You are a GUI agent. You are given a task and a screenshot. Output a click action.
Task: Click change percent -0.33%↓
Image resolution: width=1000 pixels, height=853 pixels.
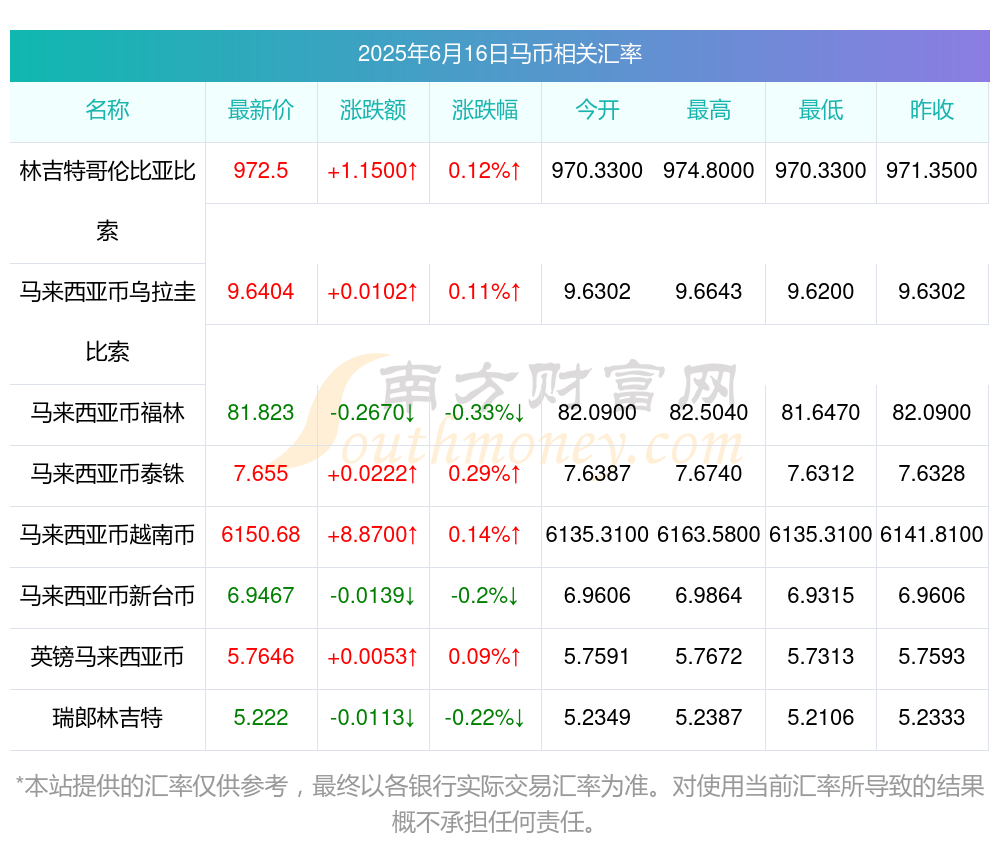pyautogui.click(x=485, y=413)
